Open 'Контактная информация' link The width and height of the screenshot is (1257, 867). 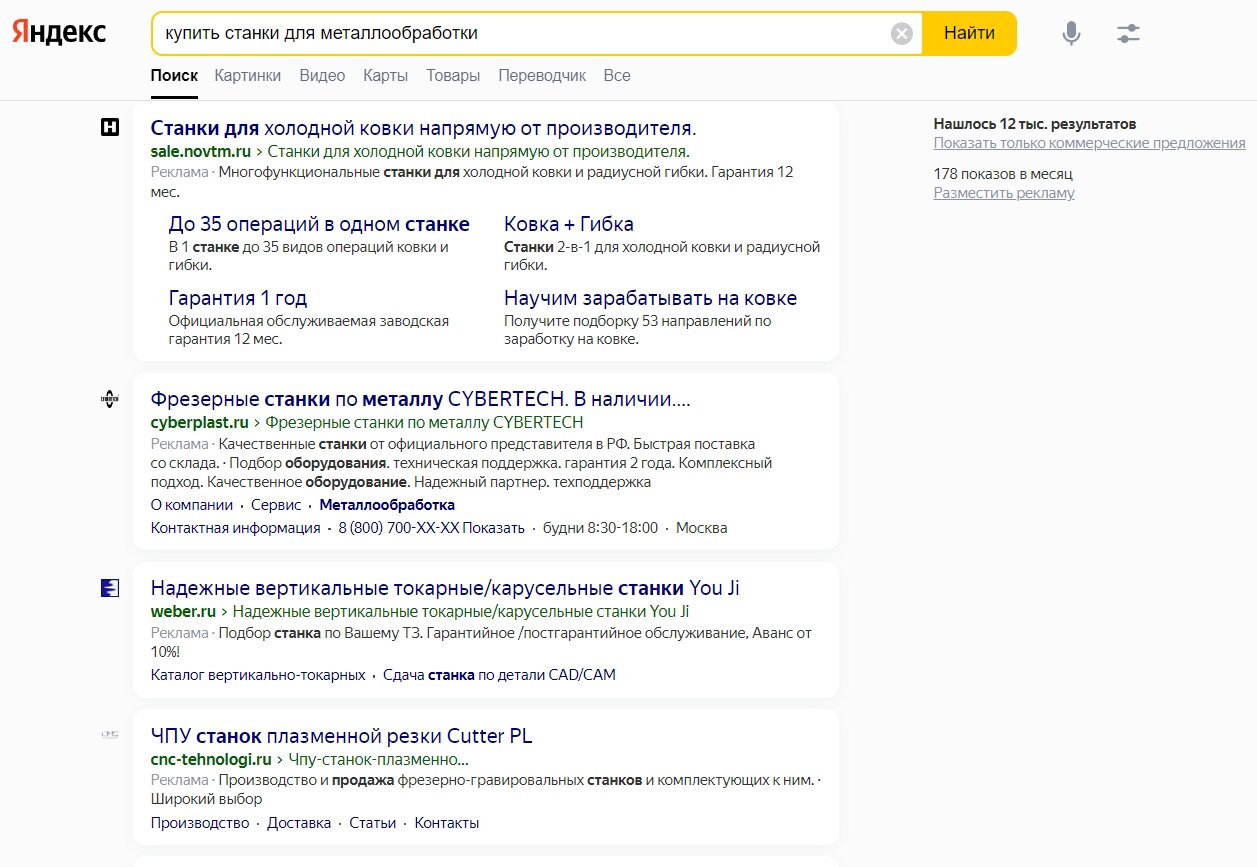click(x=236, y=528)
